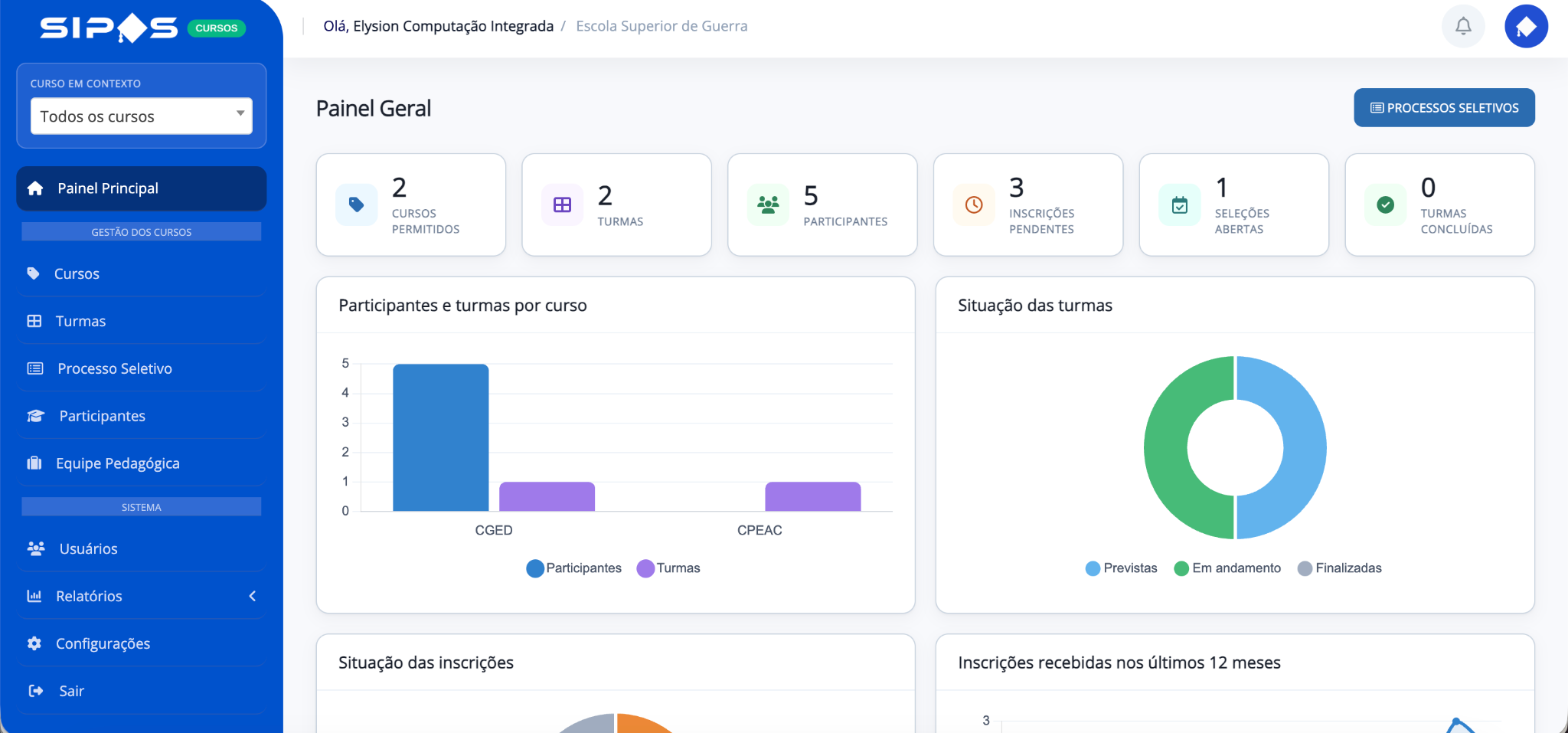This screenshot has width=1568, height=733.
Task: Click the CGED axis label
Action: 494,530
